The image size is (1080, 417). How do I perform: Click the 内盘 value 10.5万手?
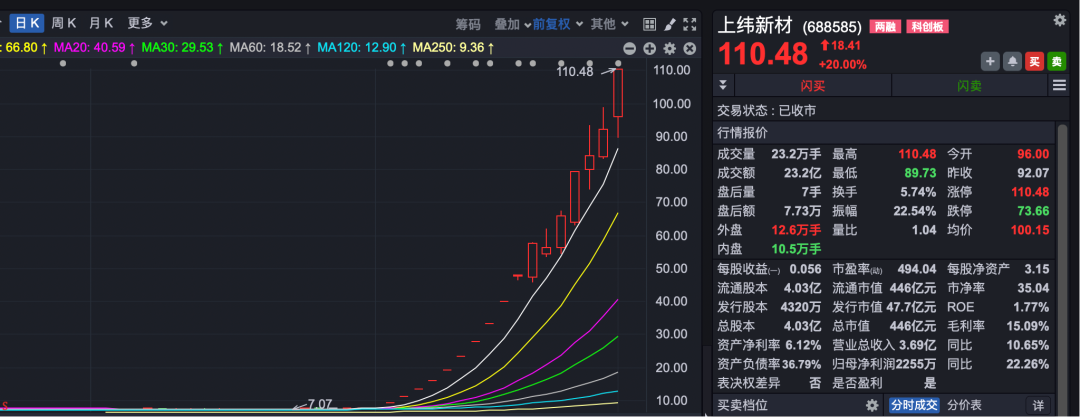796,250
